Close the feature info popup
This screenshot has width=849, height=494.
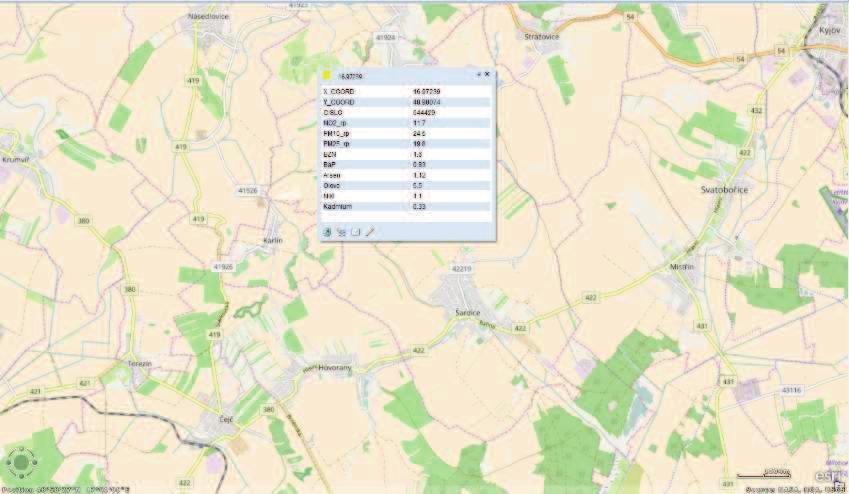(487, 74)
